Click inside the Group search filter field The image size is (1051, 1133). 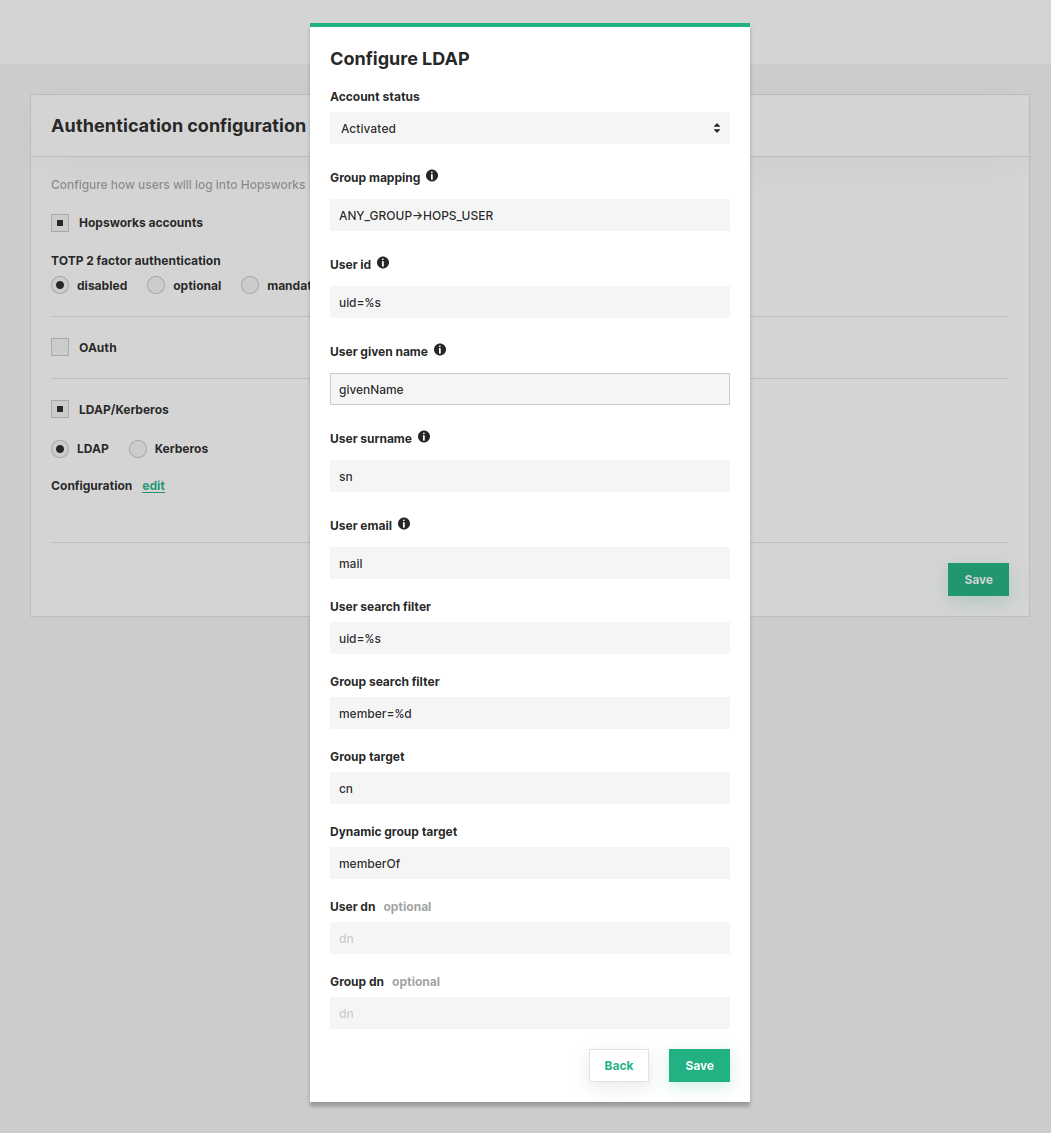pyautogui.click(x=530, y=713)
